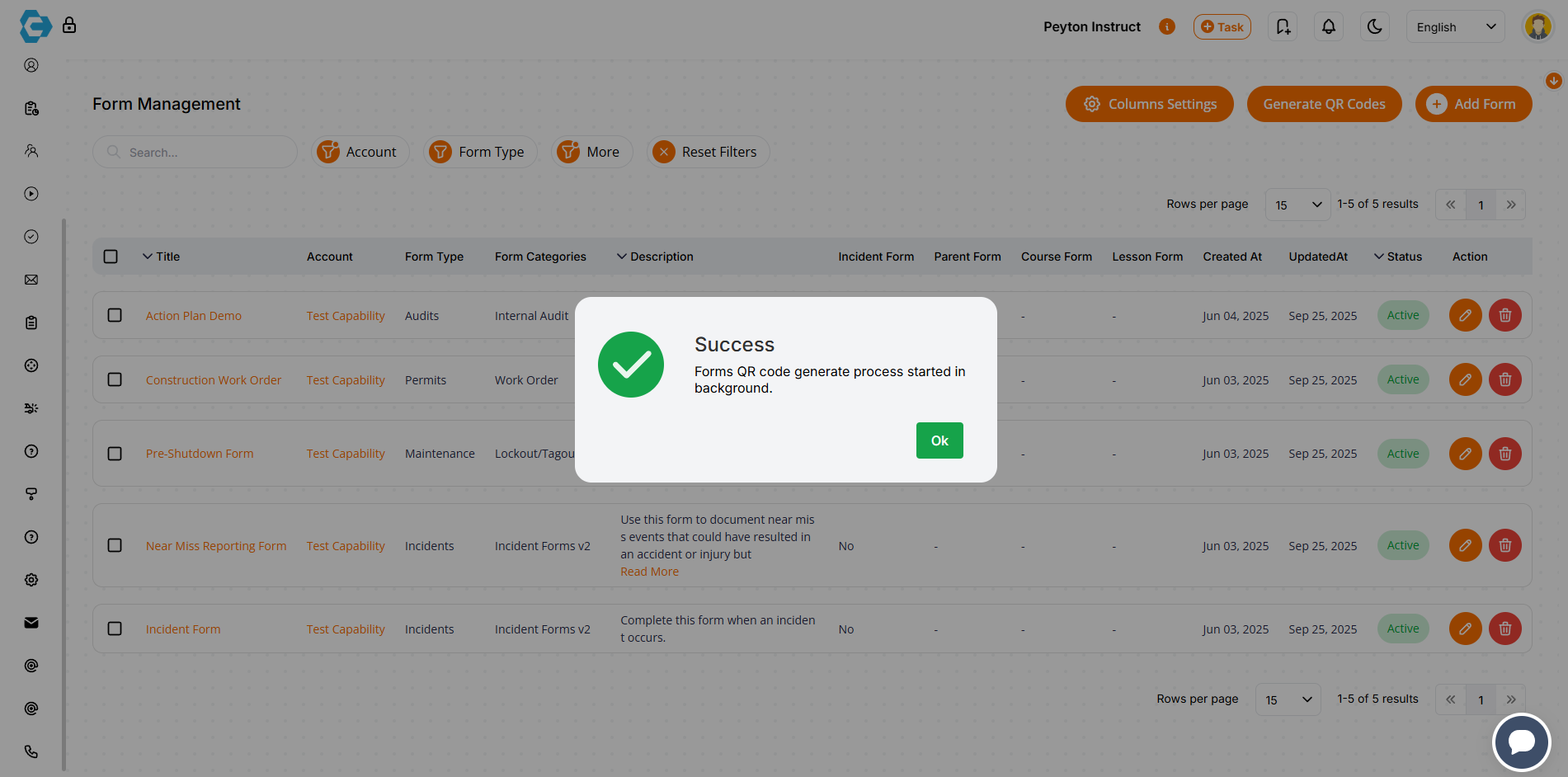Toggle dark mode with the moon icon
1568x777 pixels.
(1374, 26)
